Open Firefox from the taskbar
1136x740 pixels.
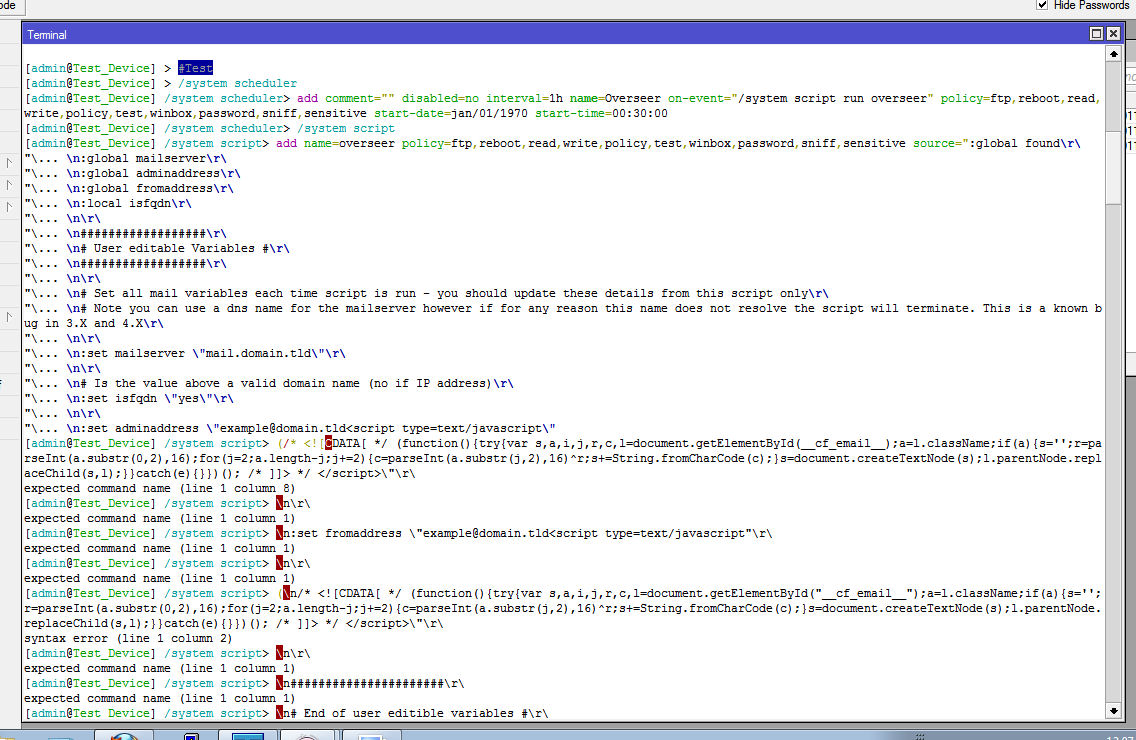tap(124, 736)
